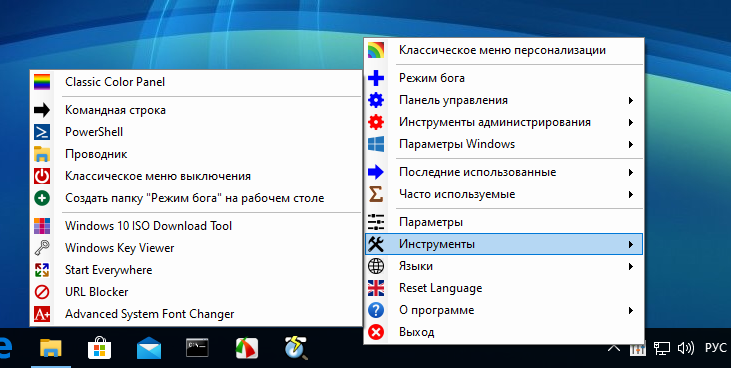731x368 pixels.
Task: Click the blue PowerShell icon
Action: pyautogui.click(x=42, y=132)
